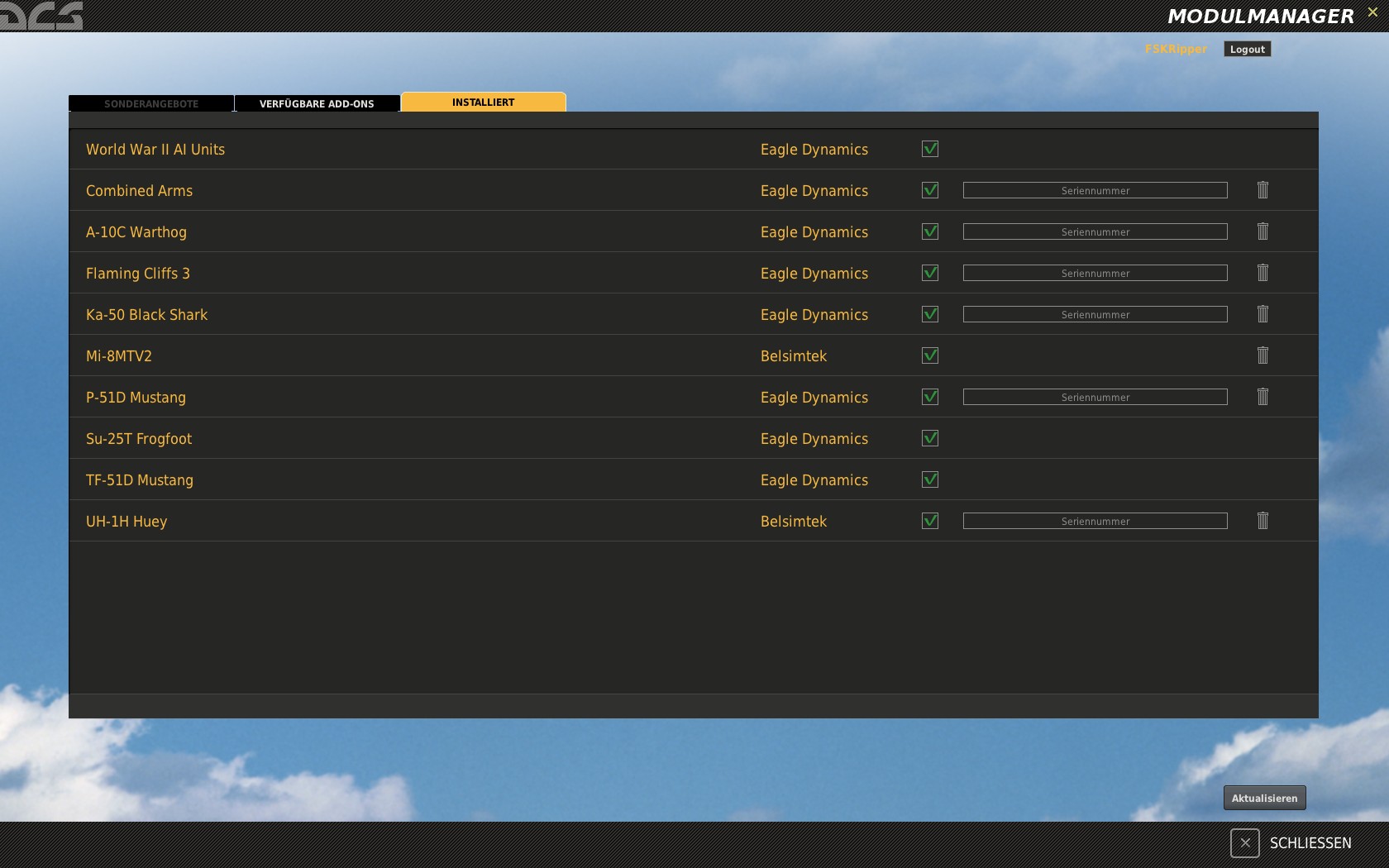The height and width of the screenshot is (868, 1389).
Task: Switch to VERFÜGBARE ADD-ONS tab
Action: click(x=317, y=103)
